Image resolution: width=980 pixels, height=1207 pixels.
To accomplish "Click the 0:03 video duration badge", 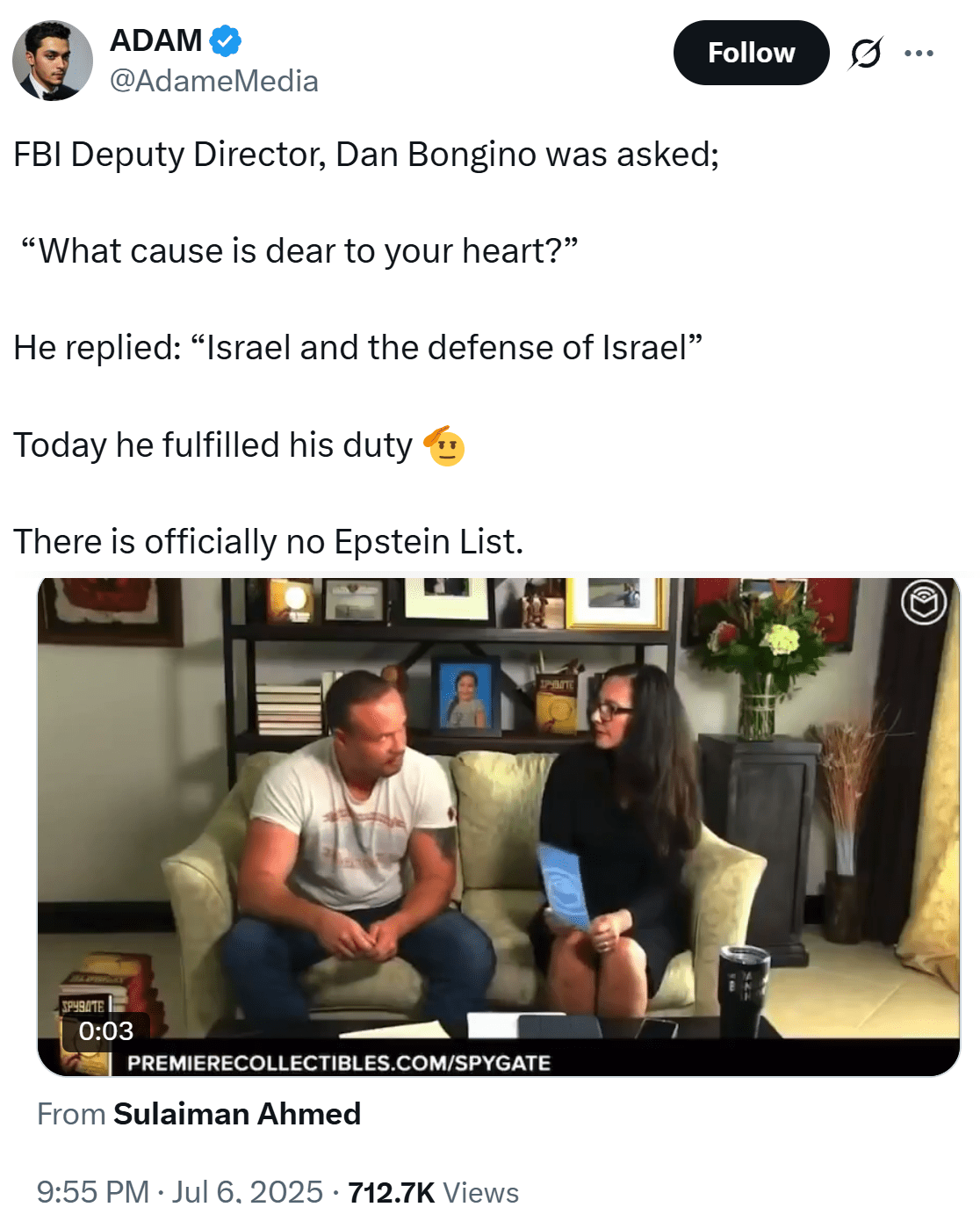I will 106,1030.
